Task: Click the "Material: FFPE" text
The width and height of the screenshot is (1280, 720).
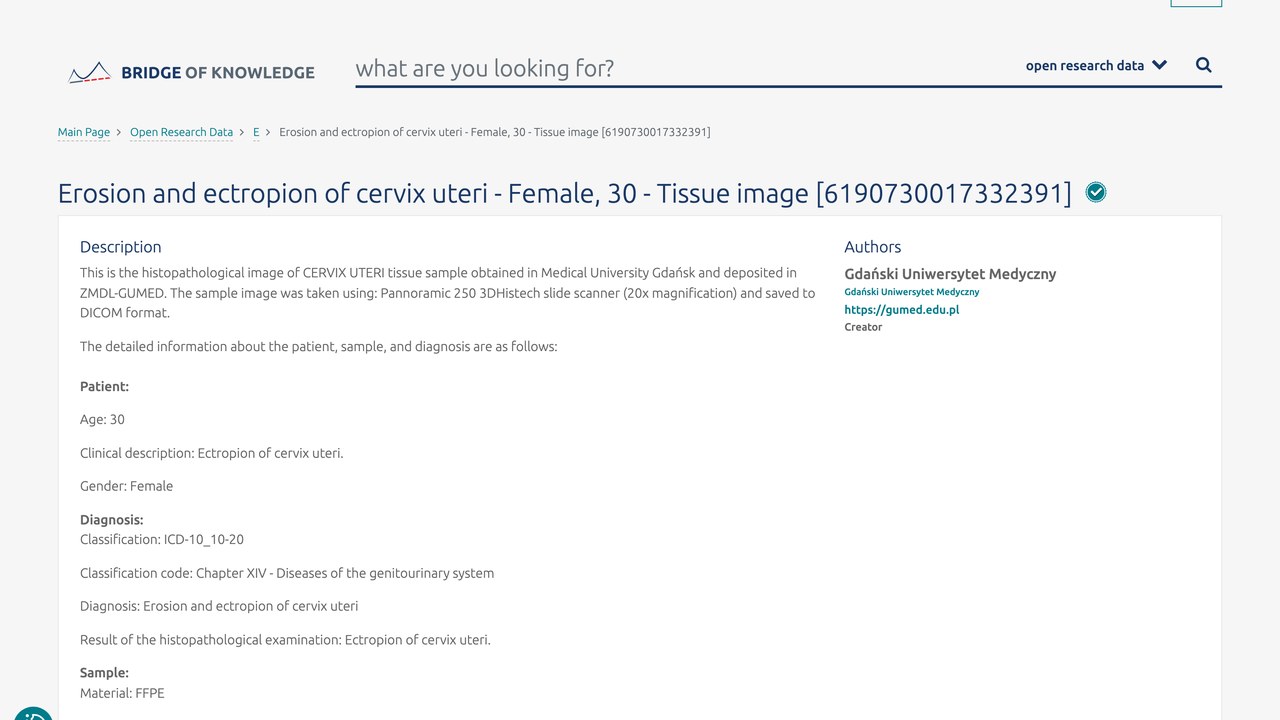Action: click(122, 693)
